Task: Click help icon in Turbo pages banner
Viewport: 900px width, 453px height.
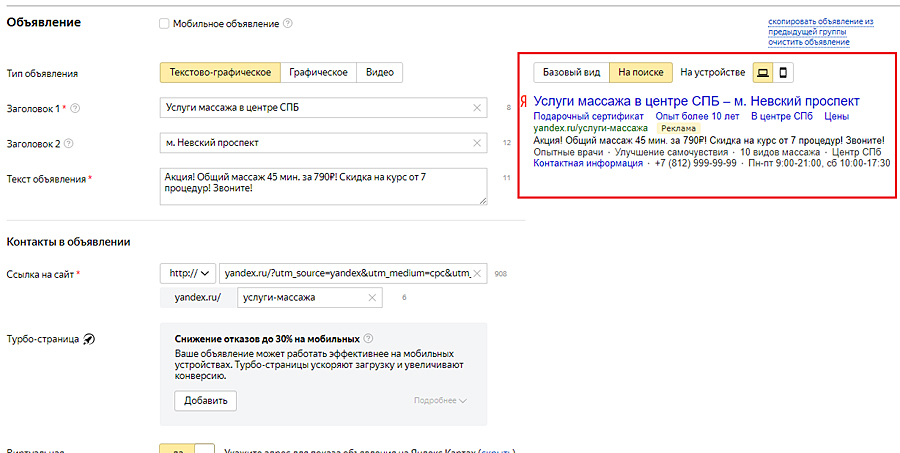Action: pos(368,339)
